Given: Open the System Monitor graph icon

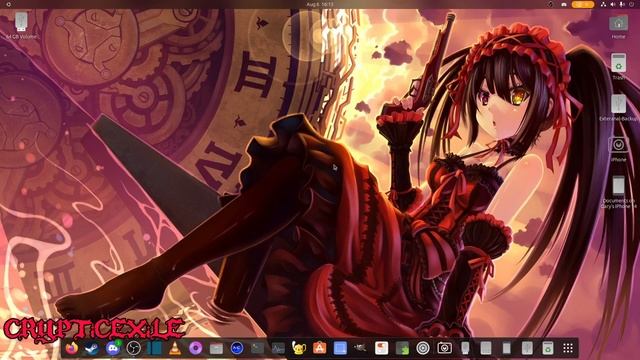Looking at the screenshot, I should click(x=278, y=348).
